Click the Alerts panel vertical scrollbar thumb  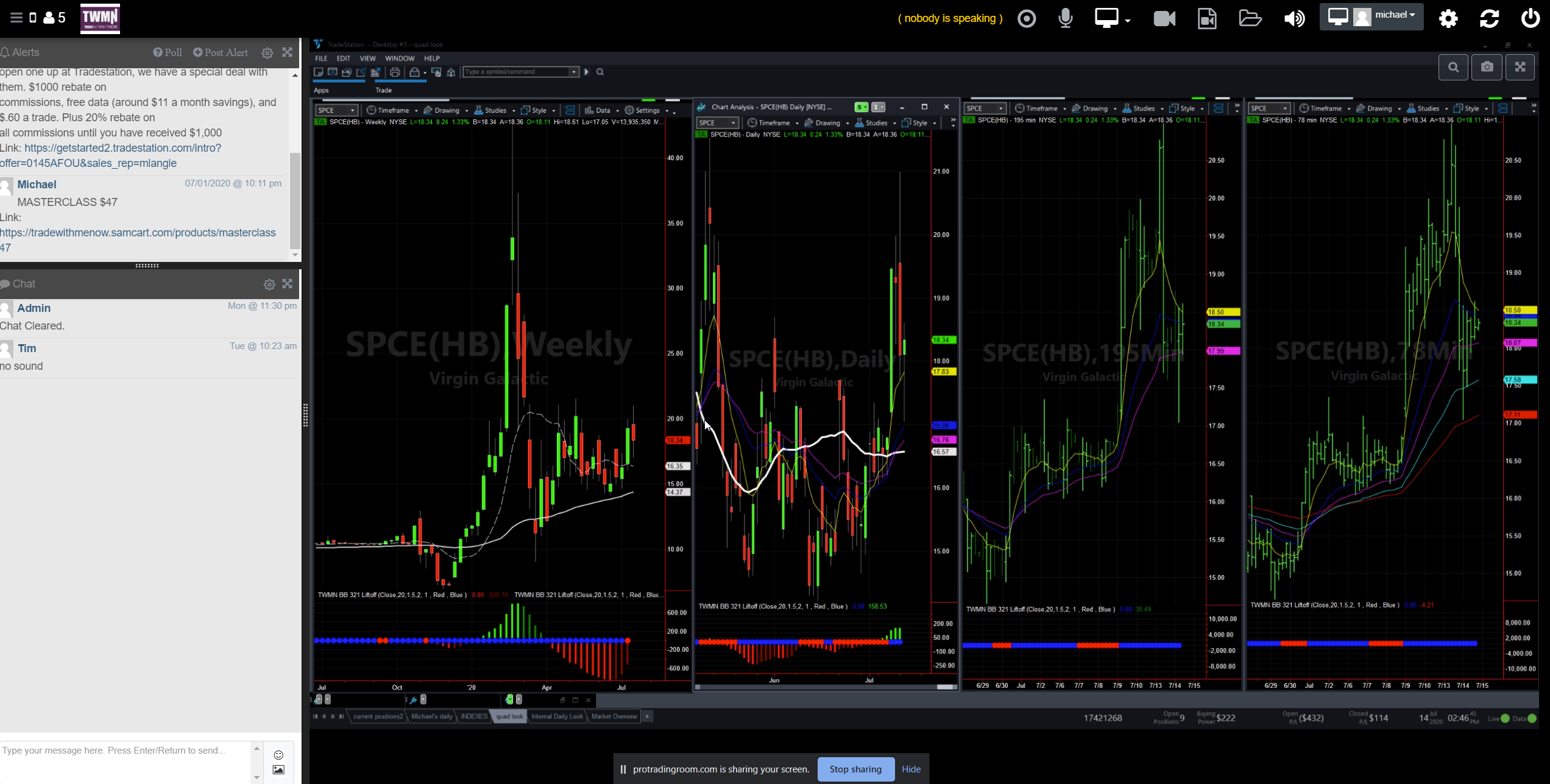click(295, 201)
